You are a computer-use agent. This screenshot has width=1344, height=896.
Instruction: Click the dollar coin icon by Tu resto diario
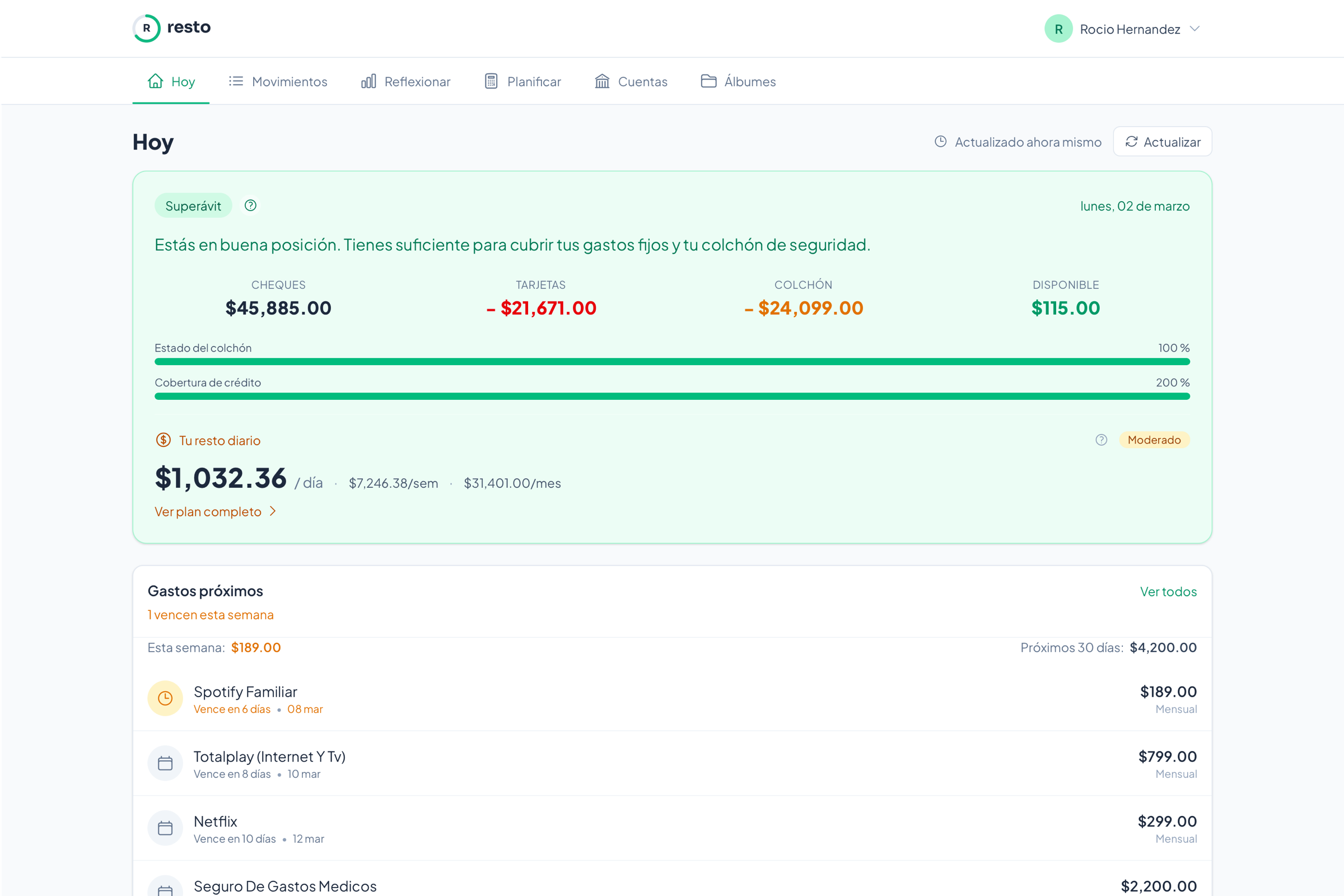tap(164, 440)
